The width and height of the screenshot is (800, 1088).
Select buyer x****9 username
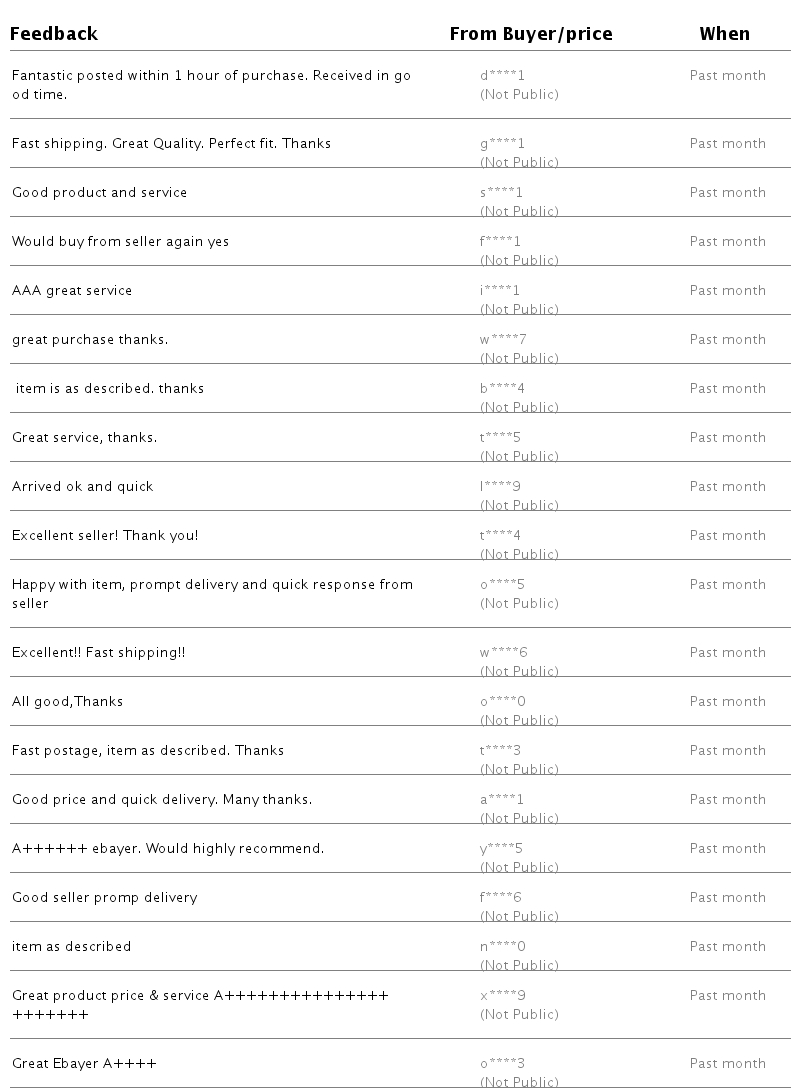click(503, 995)
